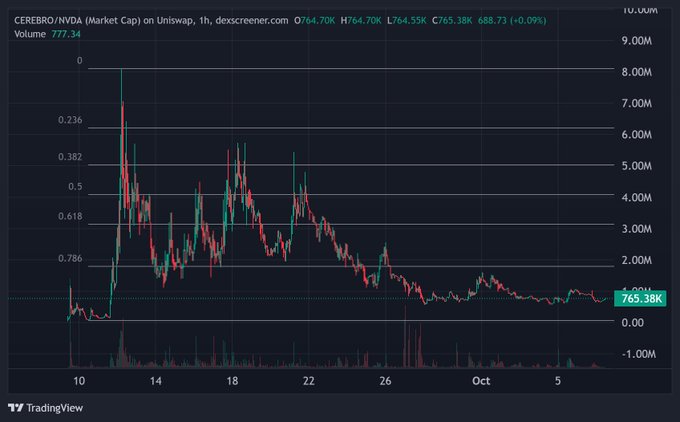Click date label 14 on time axis
Image resolution: width=680 pixels, height=422 pixels.
156,381
